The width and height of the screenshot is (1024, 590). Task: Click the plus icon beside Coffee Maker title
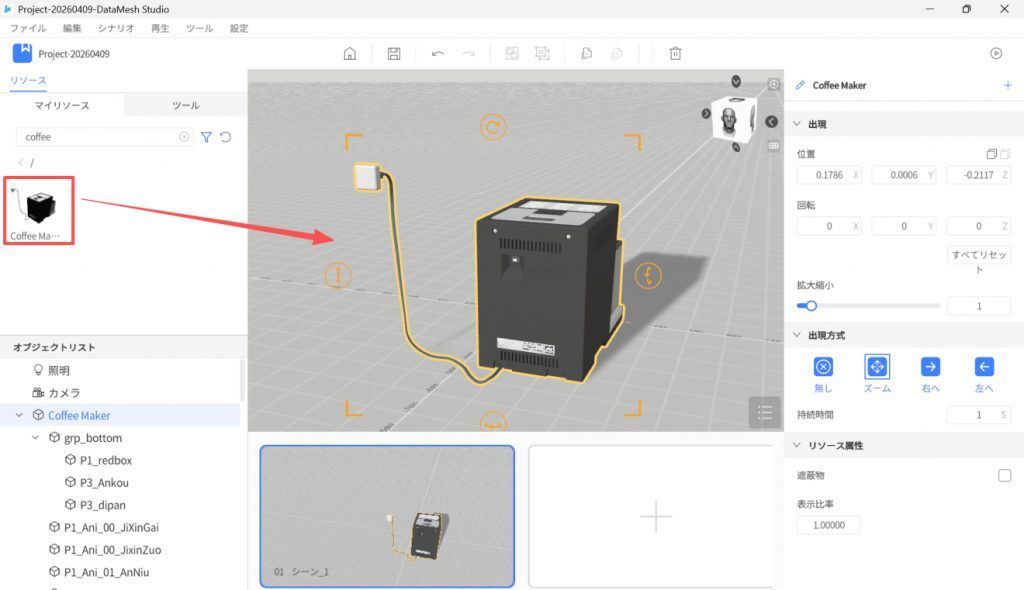1007,86
